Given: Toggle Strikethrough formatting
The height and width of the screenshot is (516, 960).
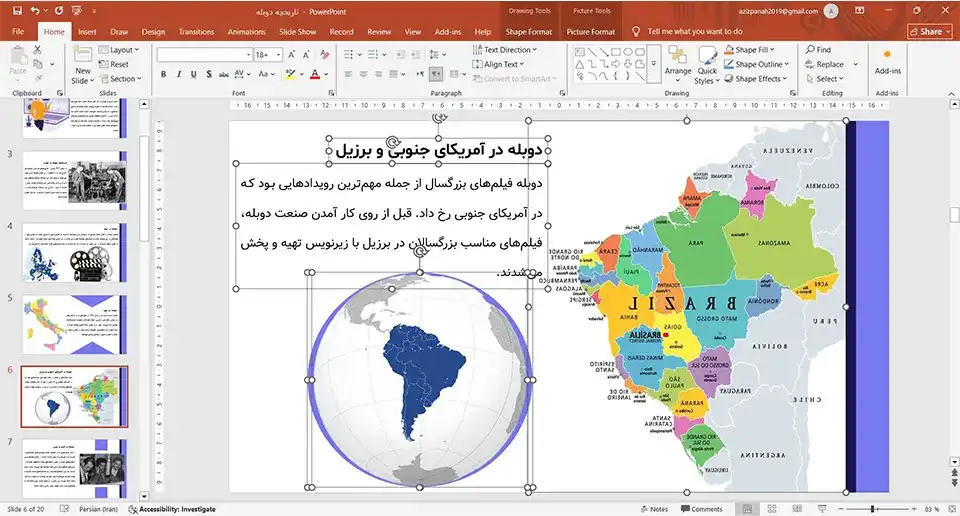Looking at the screenshot, I should pos(224,74).
